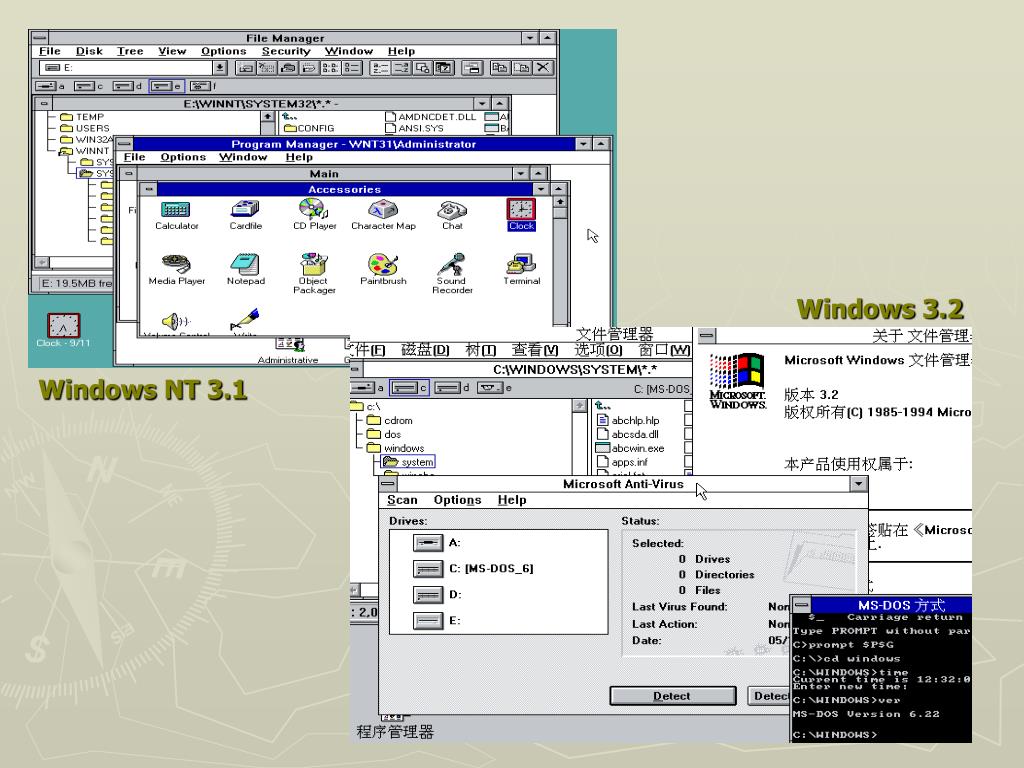Select the CD Player icon

click(314, 216)
